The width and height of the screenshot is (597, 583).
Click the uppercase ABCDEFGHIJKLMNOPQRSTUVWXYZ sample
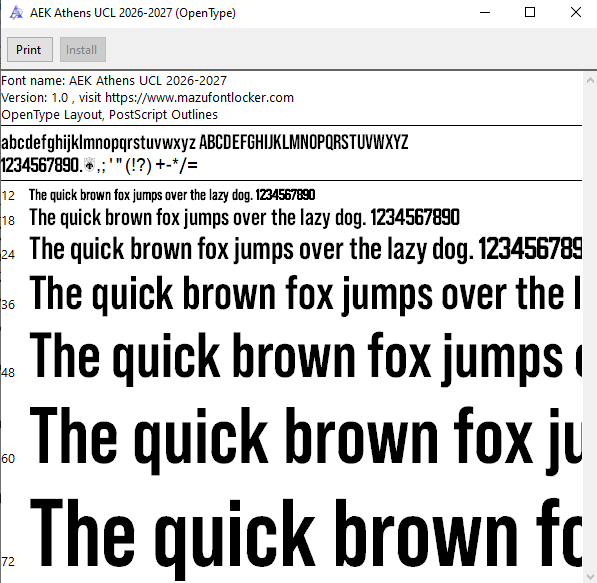tap(303, 142)
